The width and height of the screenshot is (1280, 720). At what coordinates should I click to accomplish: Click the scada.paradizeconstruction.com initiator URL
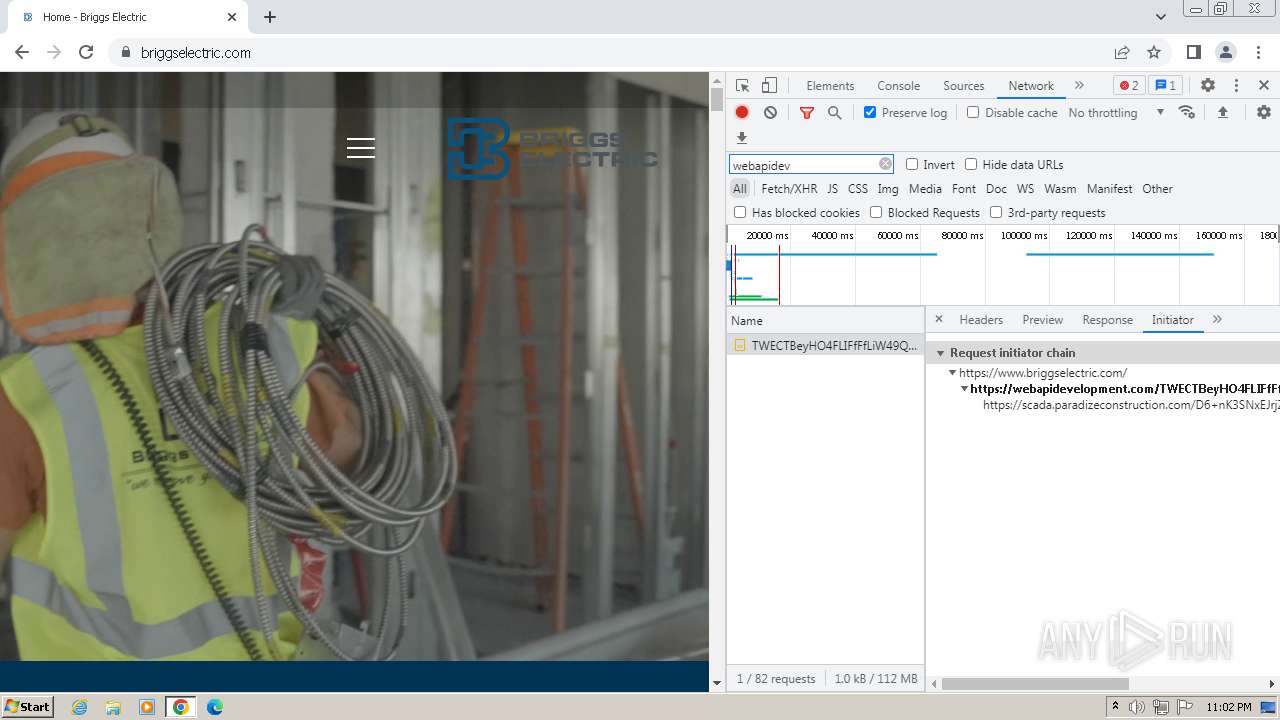tap(1131, 405)
